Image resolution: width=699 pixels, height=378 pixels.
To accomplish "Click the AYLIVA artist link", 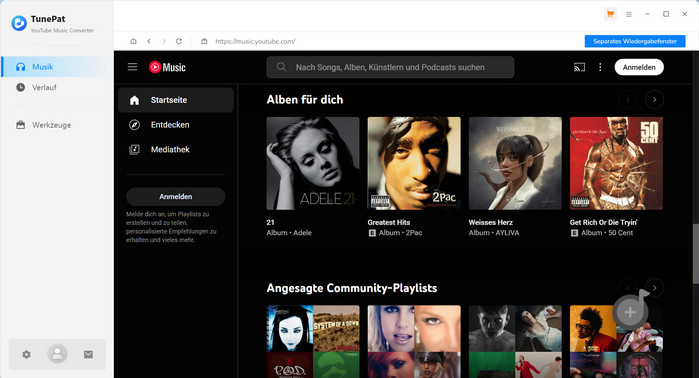I will pyautogui.click(x=507, y=233).
